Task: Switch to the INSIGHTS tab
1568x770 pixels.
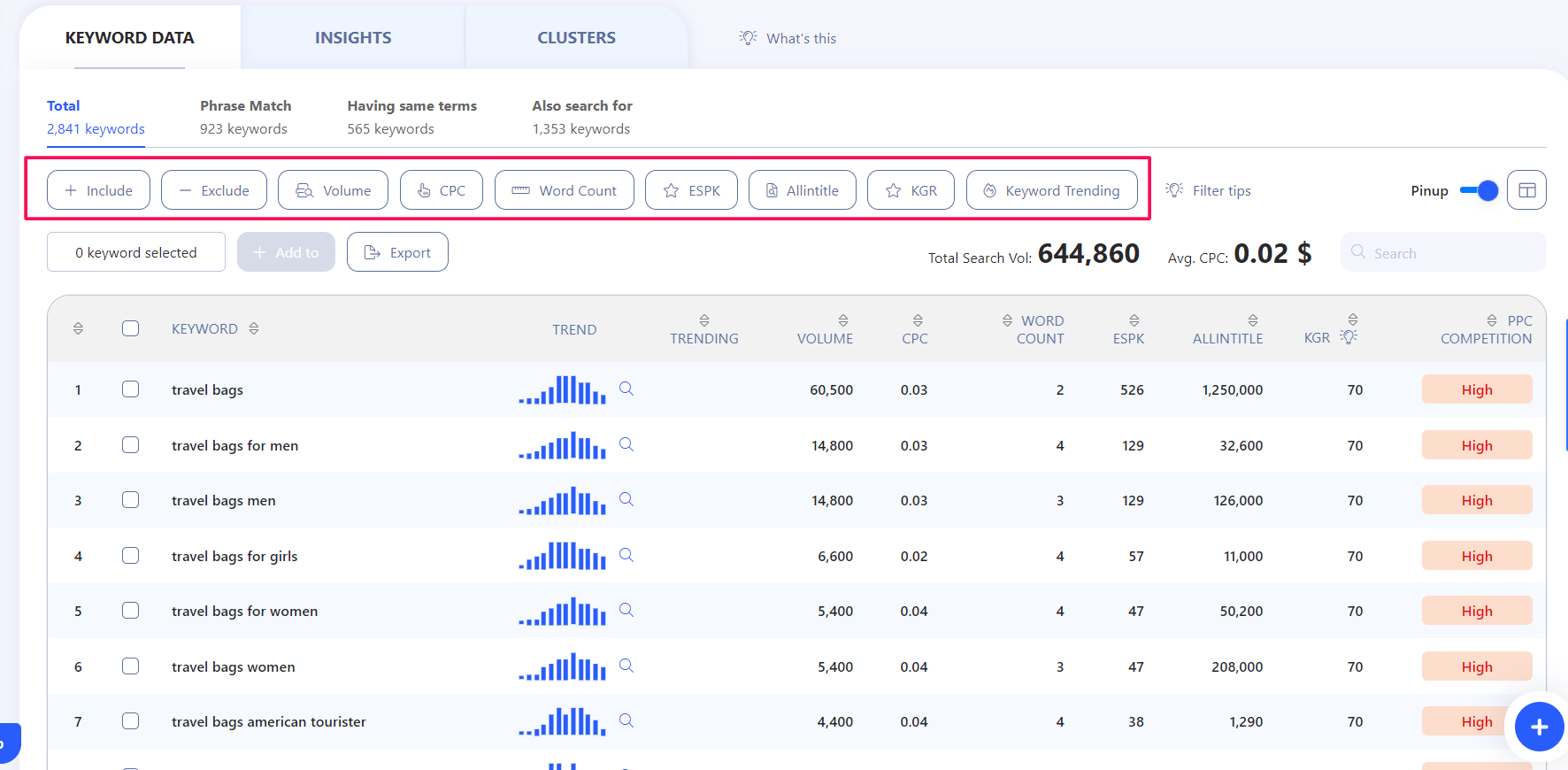Action: click(353, 38)
